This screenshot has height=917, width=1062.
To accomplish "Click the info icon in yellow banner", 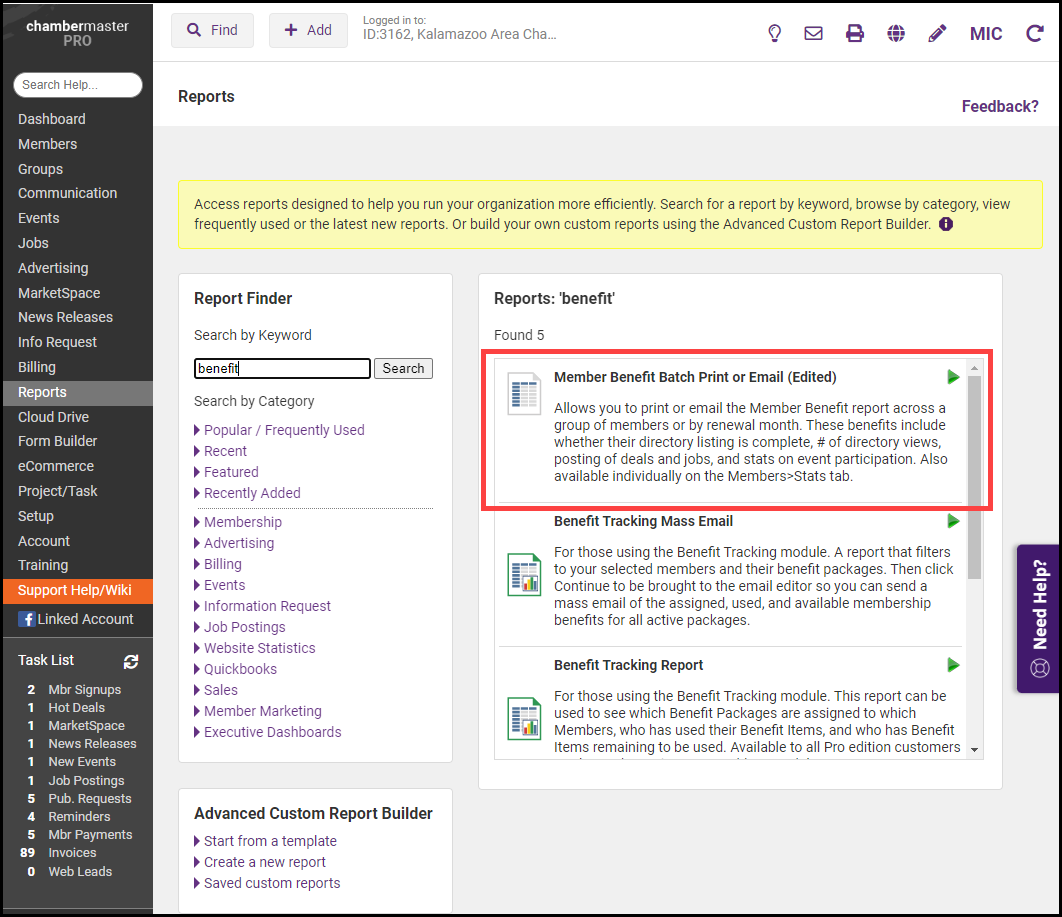I will click(x=946, y=224).
